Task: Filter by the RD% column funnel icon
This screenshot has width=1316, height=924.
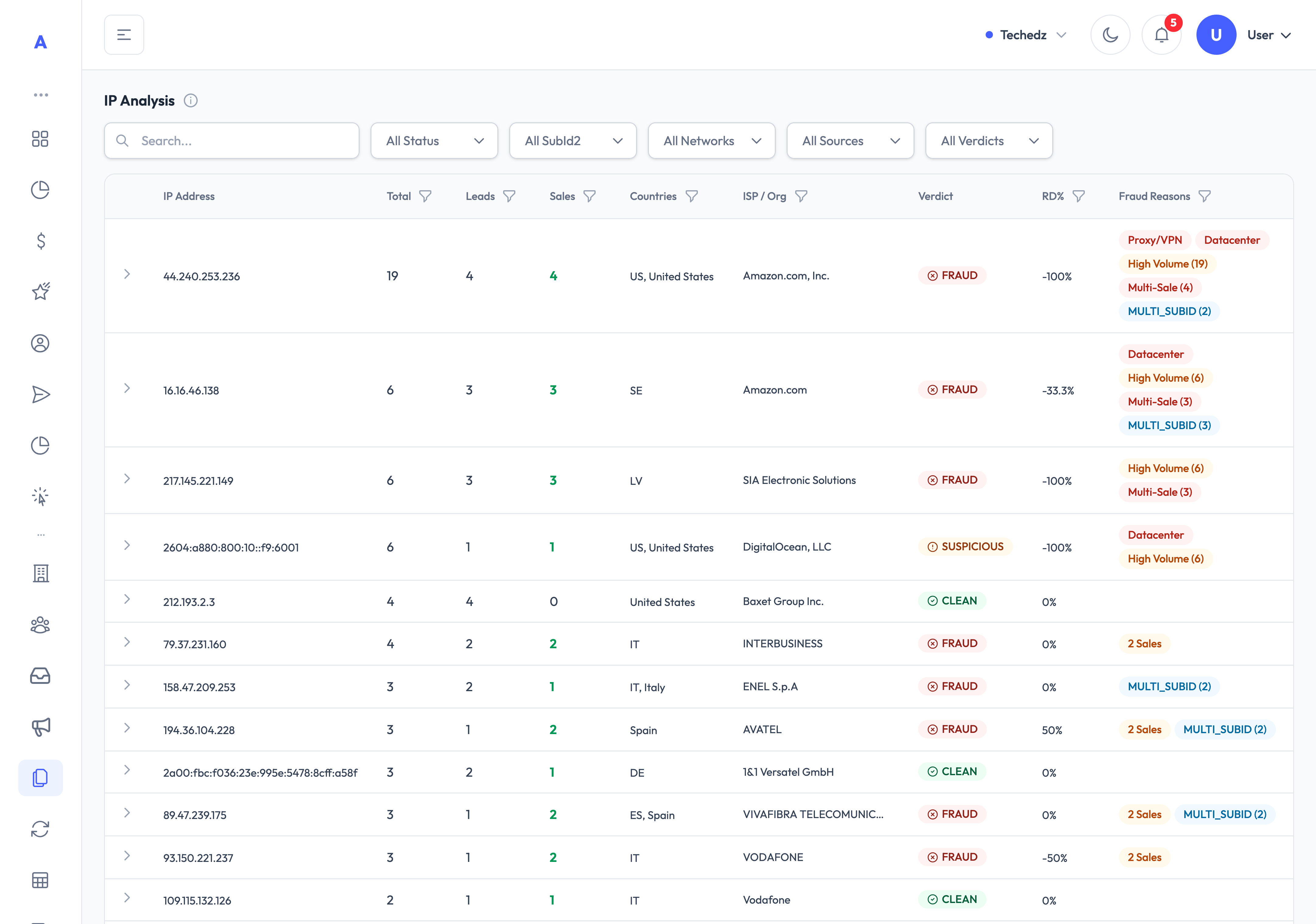Action: pyautogui.click(x=1079, y=196)
